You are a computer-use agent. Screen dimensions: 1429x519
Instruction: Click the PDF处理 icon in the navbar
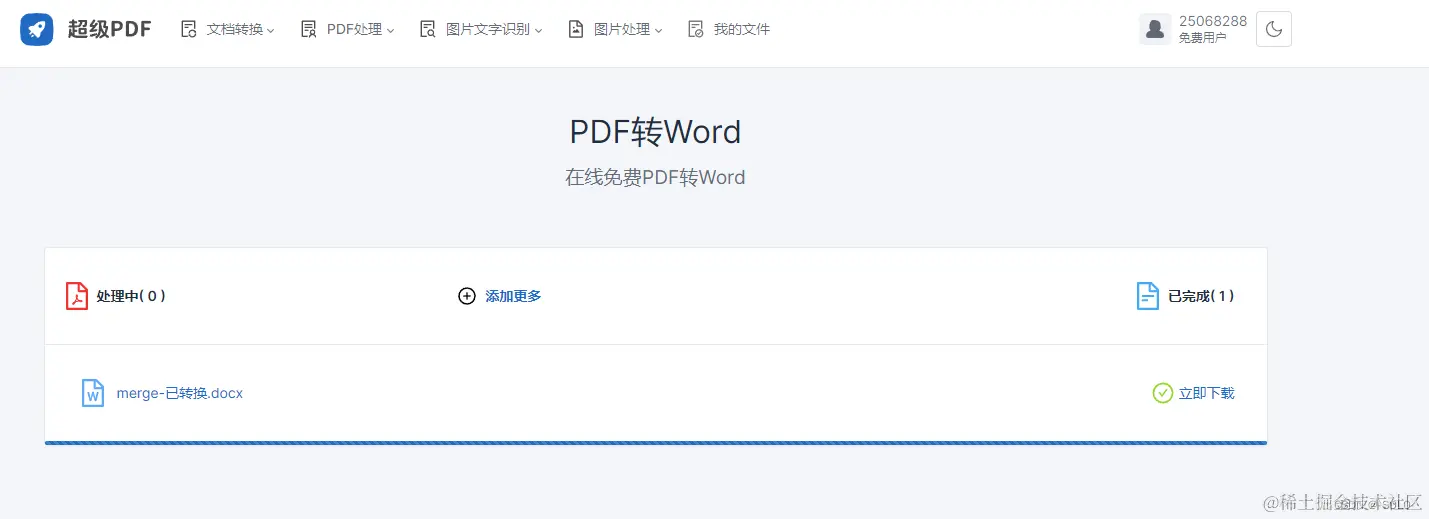click(x=308, y=29)
